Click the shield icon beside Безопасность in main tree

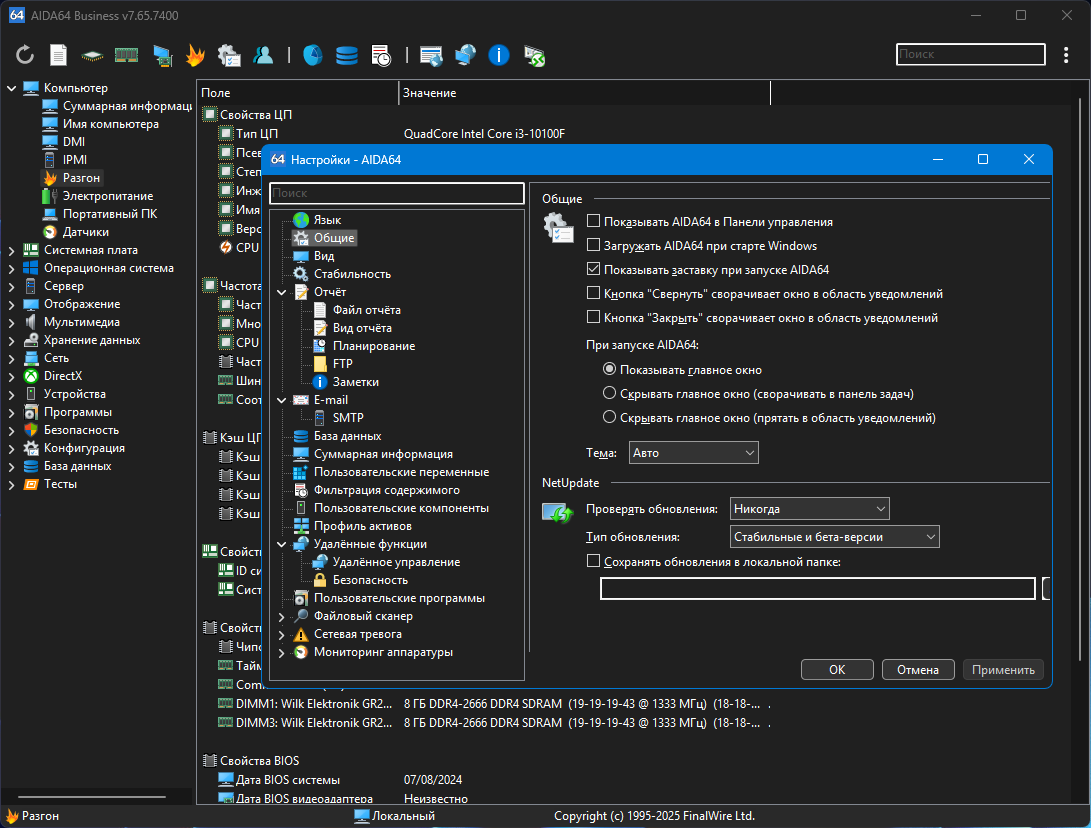point(31,431)
